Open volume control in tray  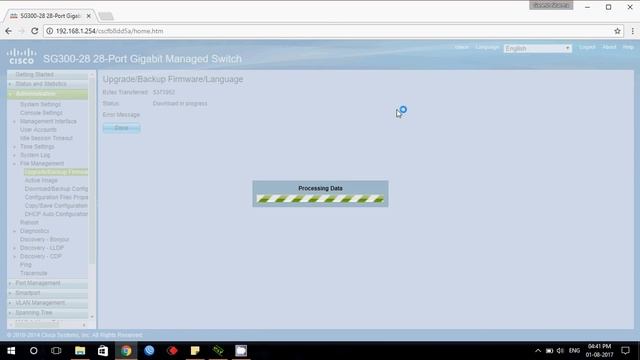coord(560,351)
